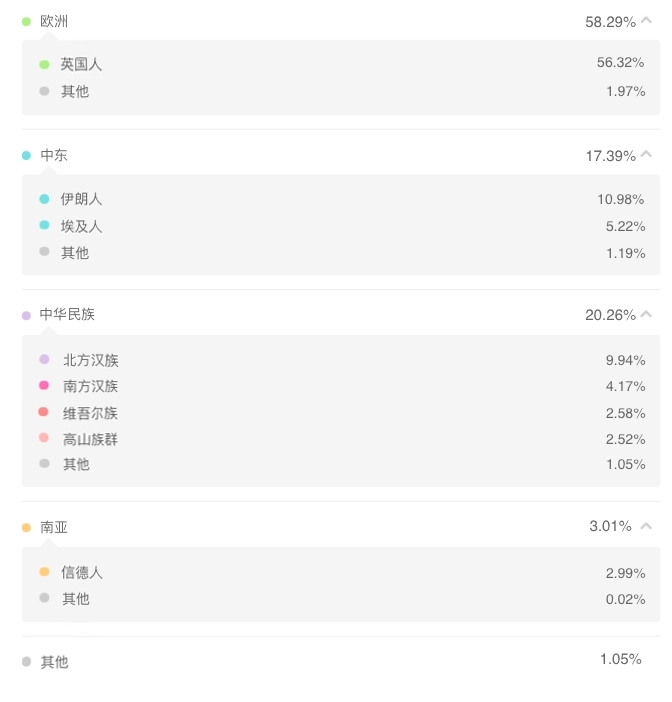Collapse the 欧洲 section chevron

tap(646, 20)
